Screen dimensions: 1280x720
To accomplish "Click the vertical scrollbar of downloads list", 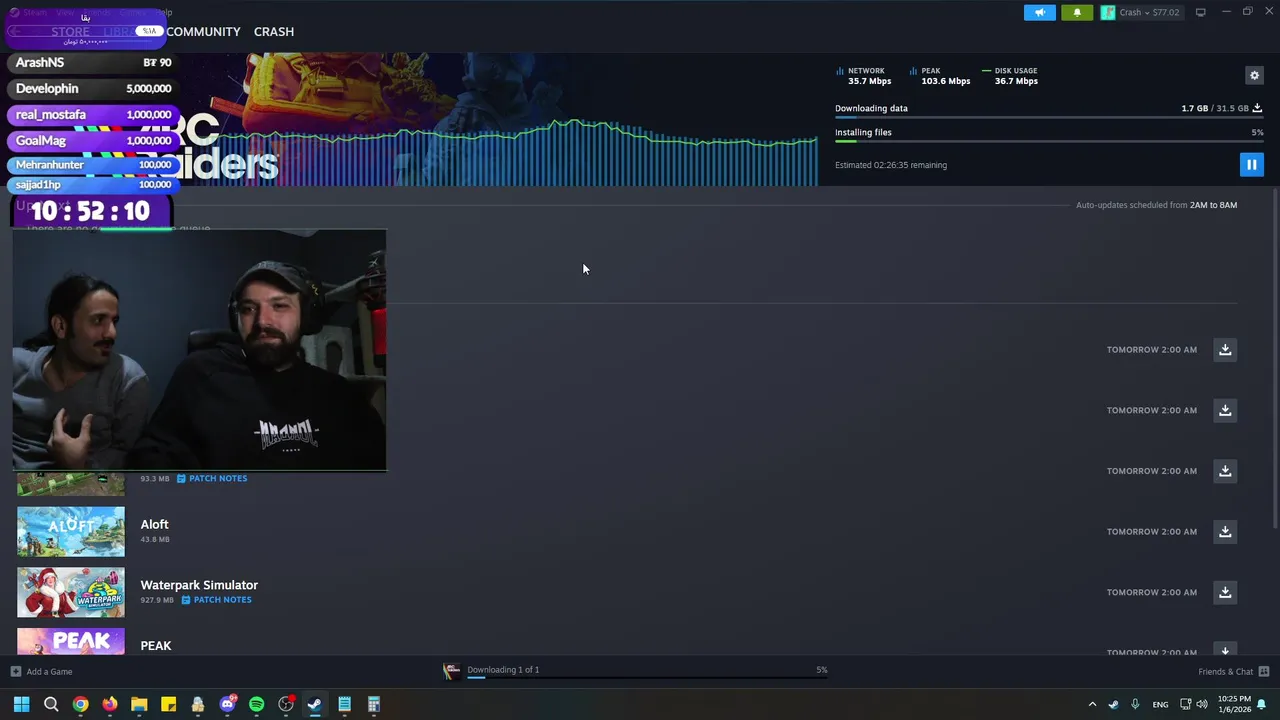I will coord(1273,360).
